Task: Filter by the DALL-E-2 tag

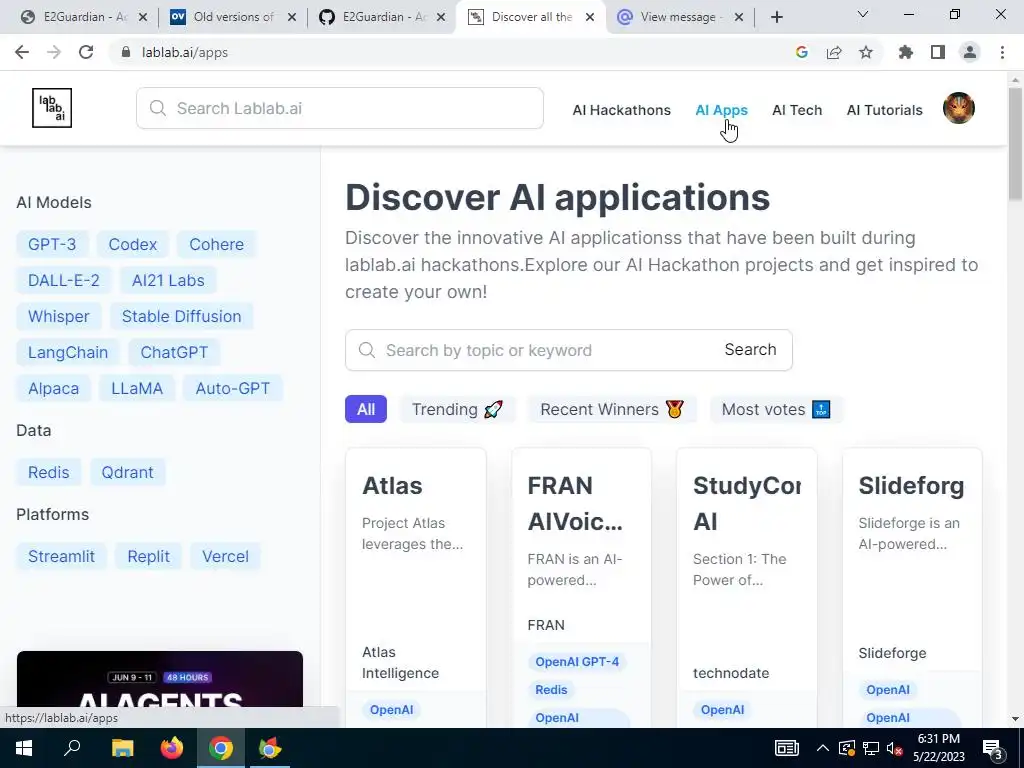Action: [63, 280]
